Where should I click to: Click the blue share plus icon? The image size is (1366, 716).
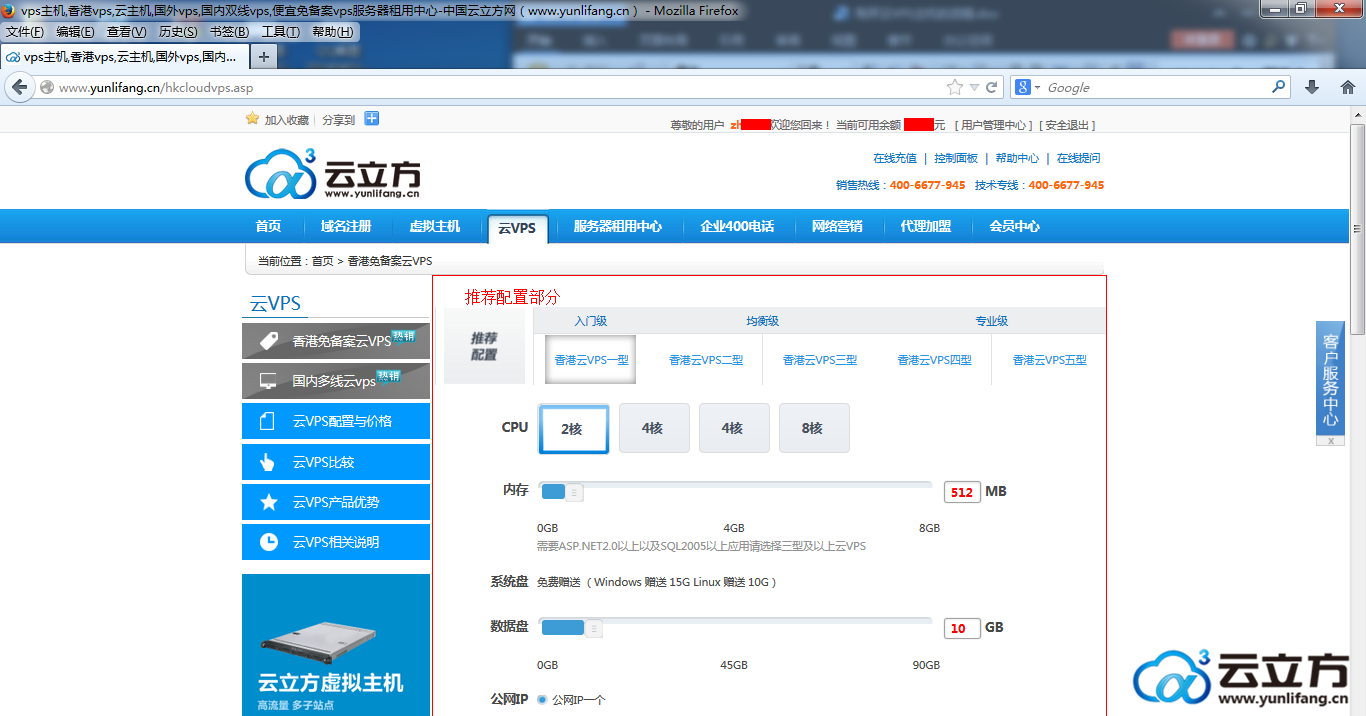(372, 119)
